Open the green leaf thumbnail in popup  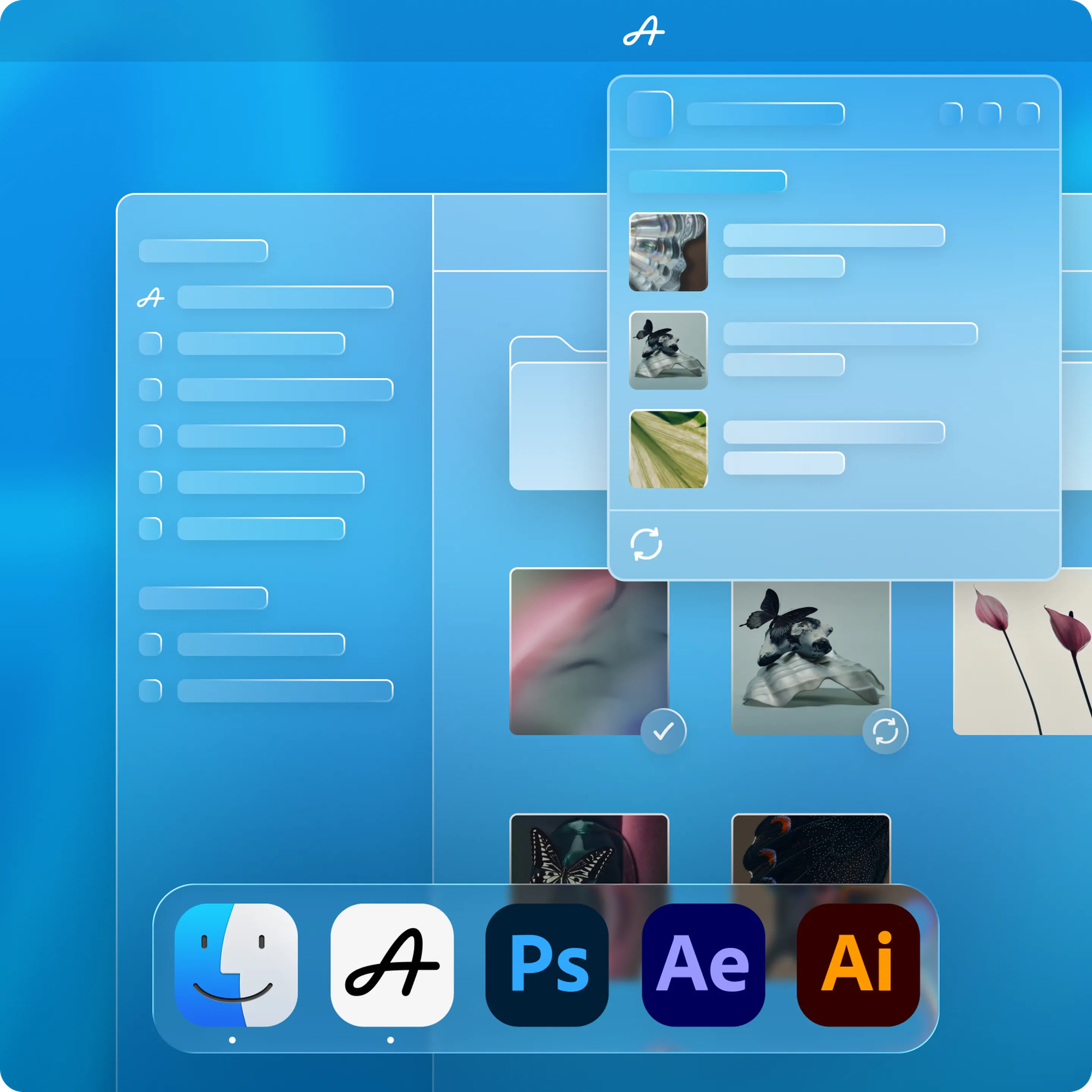[668, 449]
